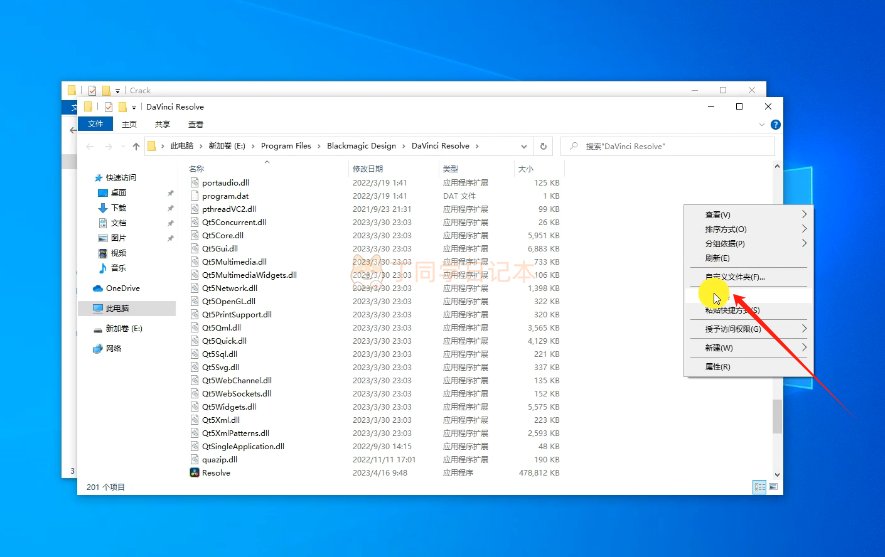Toggle the checkmark properties icon in title bar
Viewport: 885px width, 557px height.
tap(109, 106)
